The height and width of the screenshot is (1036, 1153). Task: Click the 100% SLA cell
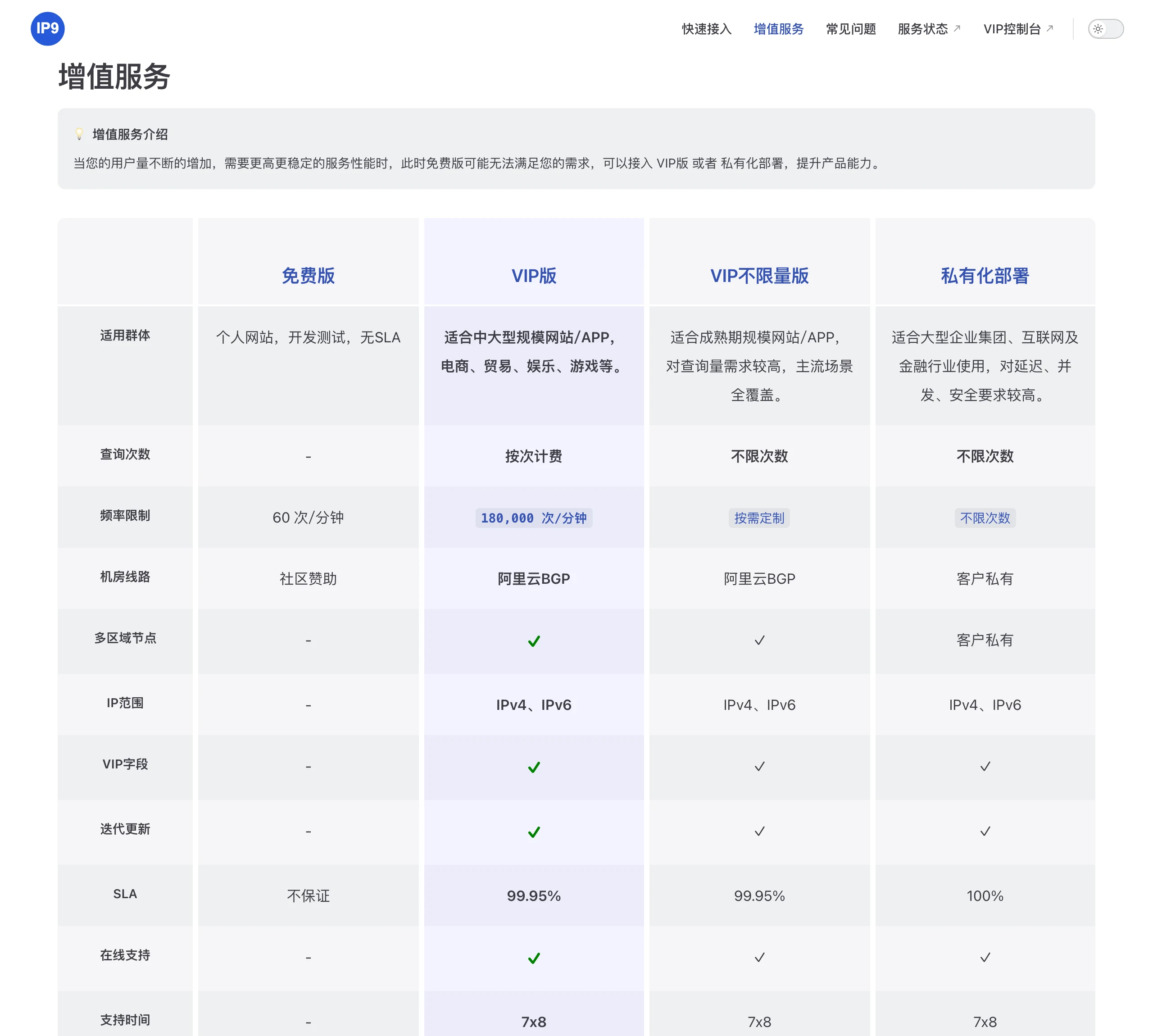pos(985,896)
